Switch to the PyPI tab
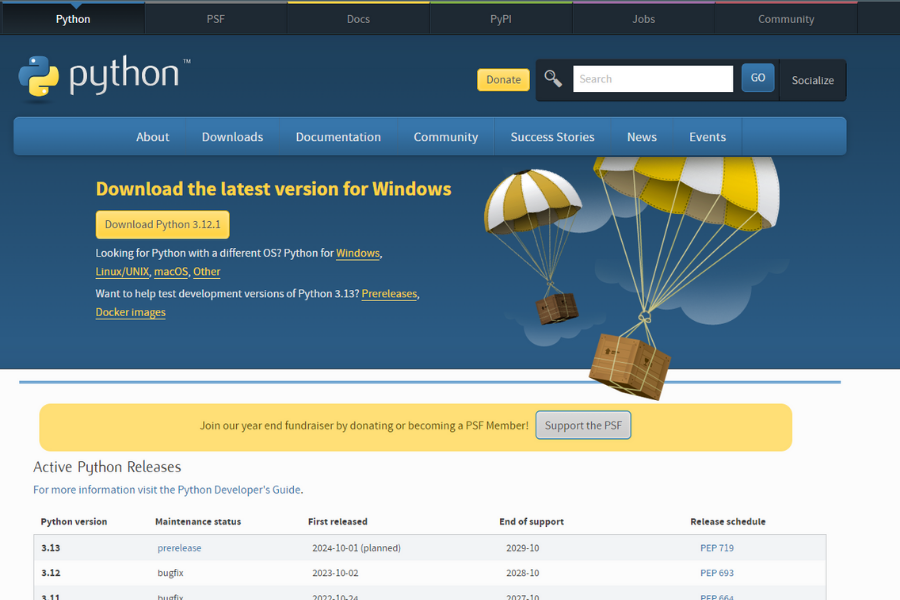The image size is (900, 600). [500, 17]
